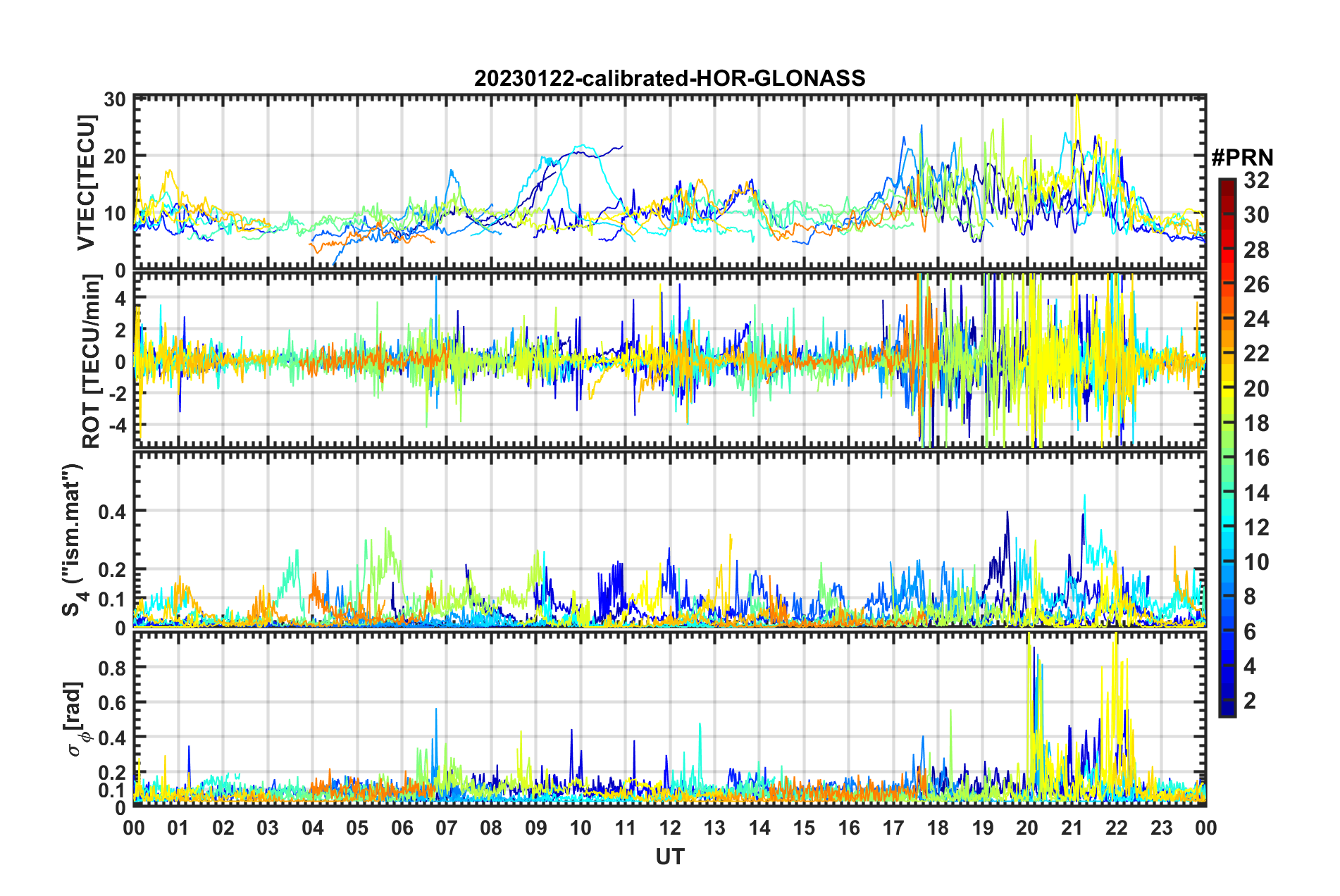Select colorbar tick label 16
Image resolution: width=1340 pixels, height=896 pixels.
1256,458
